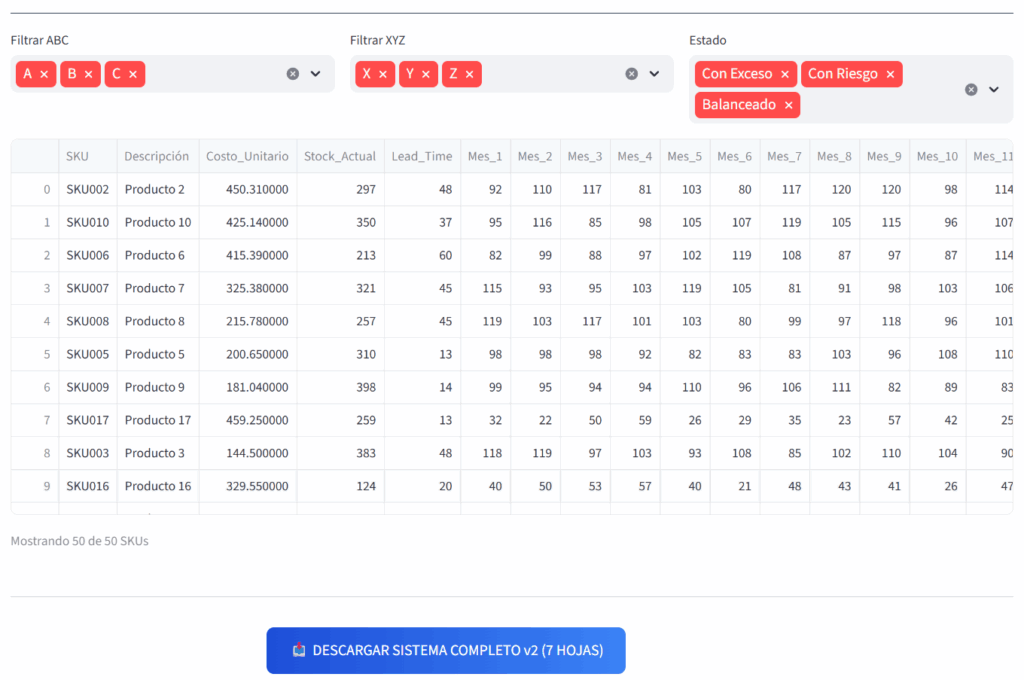
Task: Remove the X tag from Filtrar XYZ
Action: pos(382,74)
